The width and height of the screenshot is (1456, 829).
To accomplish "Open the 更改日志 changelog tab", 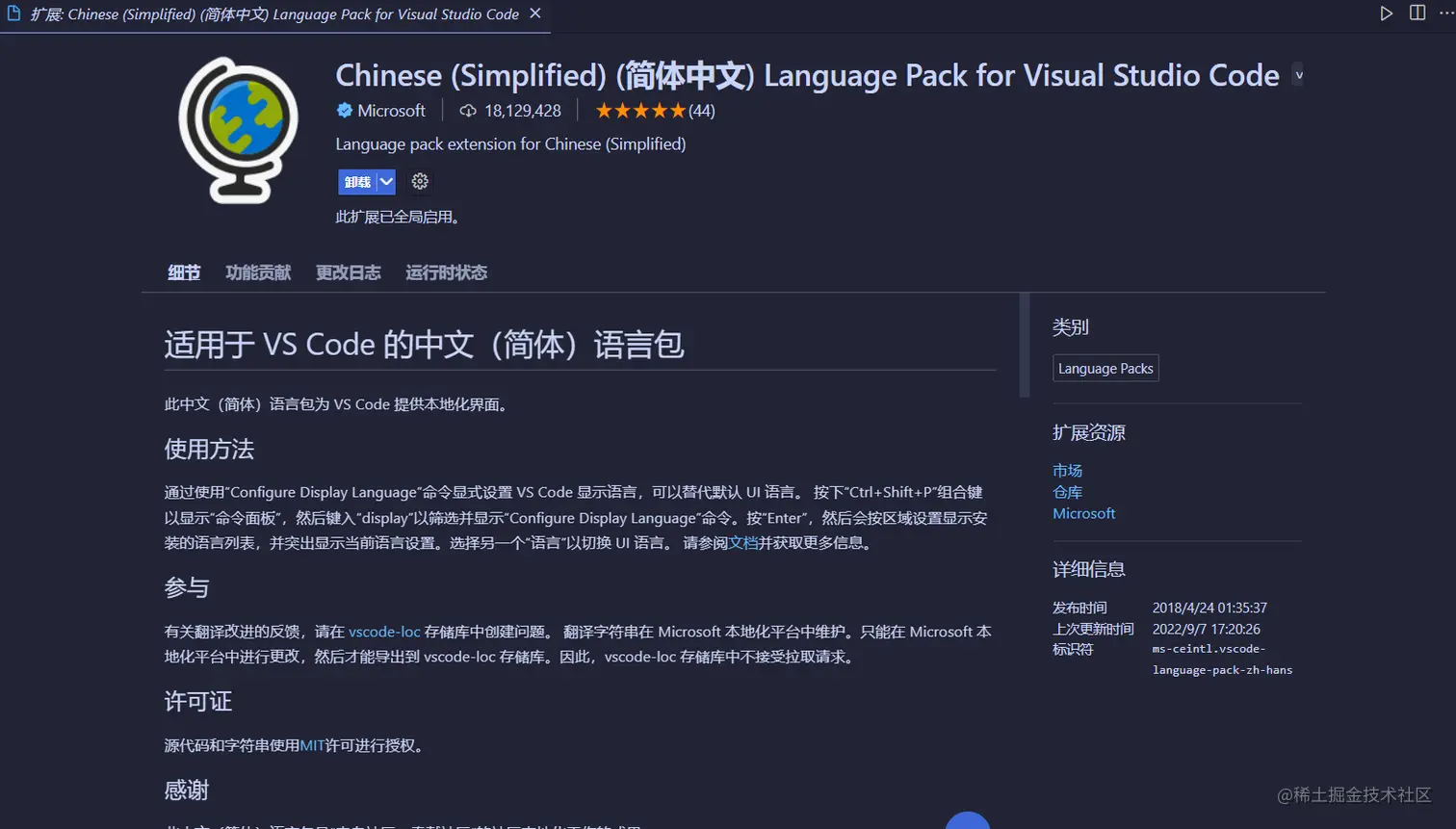I will tap(349, 272).
